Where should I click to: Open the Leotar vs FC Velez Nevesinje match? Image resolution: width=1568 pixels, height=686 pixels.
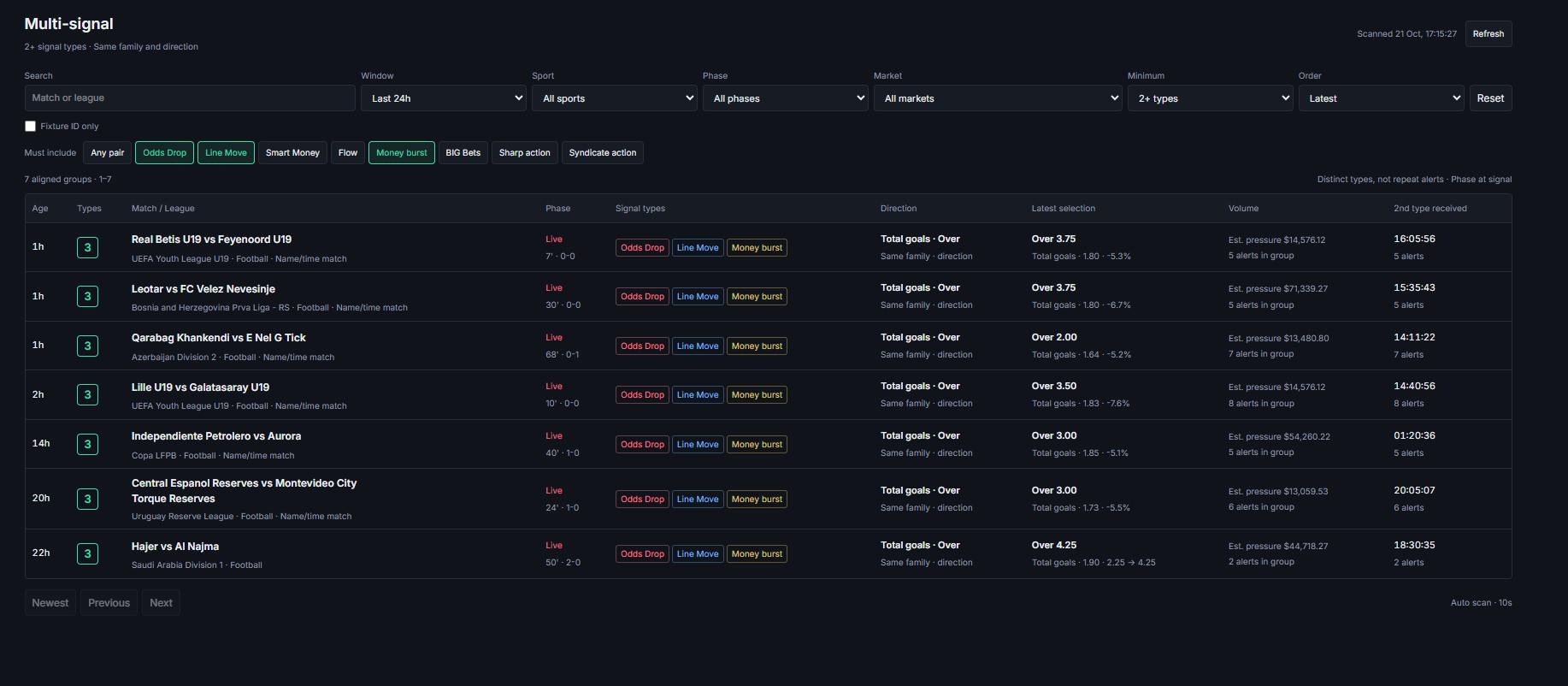203,289
